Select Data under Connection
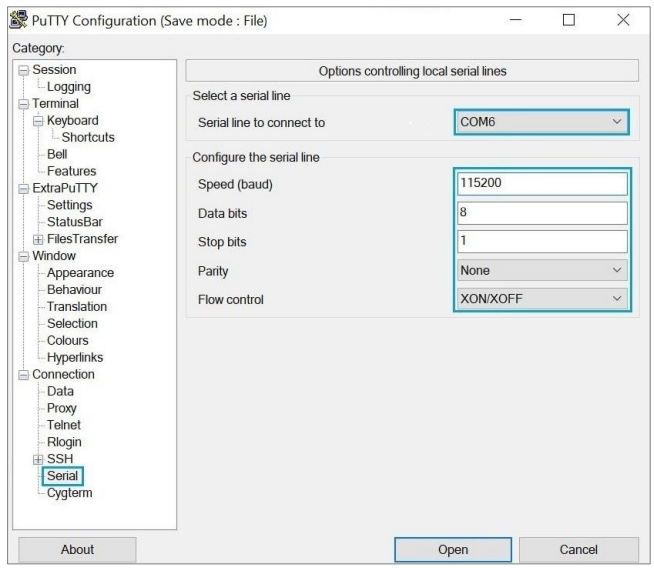This screenshot has height=568, width=654. tap(60, 391)
